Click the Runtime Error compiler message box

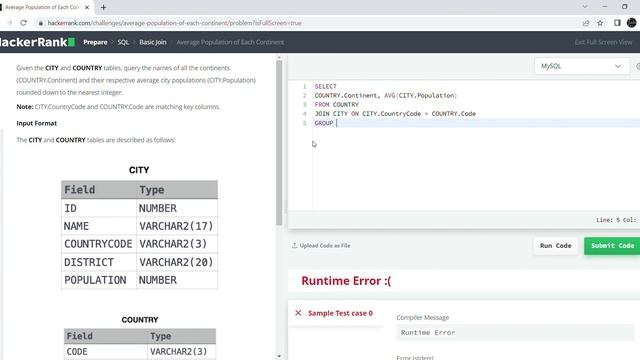pos(515,333)
